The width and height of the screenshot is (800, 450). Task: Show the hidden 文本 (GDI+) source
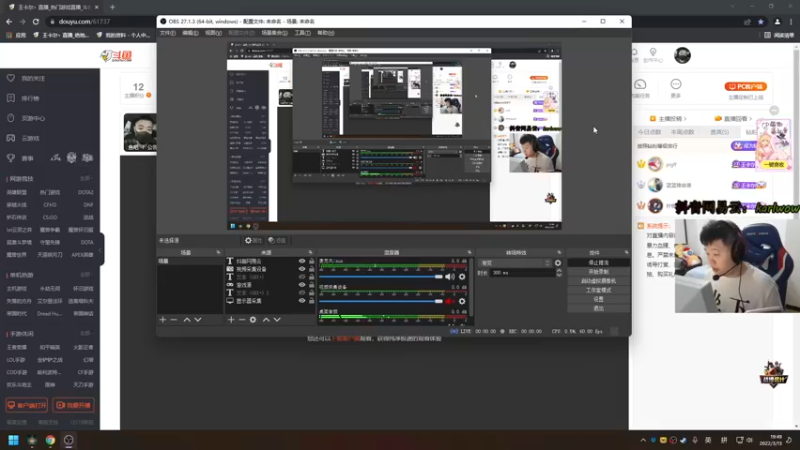tap(302, 277)
